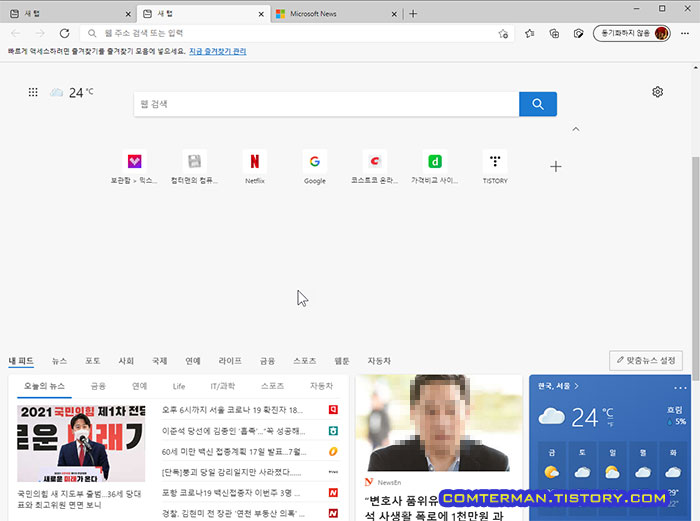
Task: Click the manage favorites now link
Action: pyautogui.click(x=217, y=51)
